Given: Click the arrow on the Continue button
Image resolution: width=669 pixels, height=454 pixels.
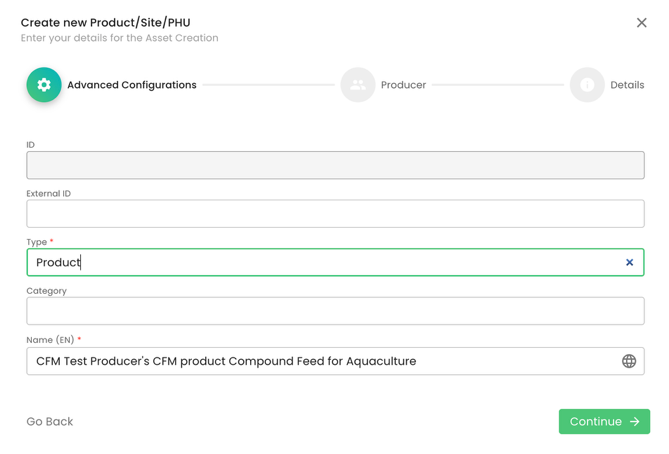Looking at the screenshot, I should pyautogui.click(x=635, y=422).
